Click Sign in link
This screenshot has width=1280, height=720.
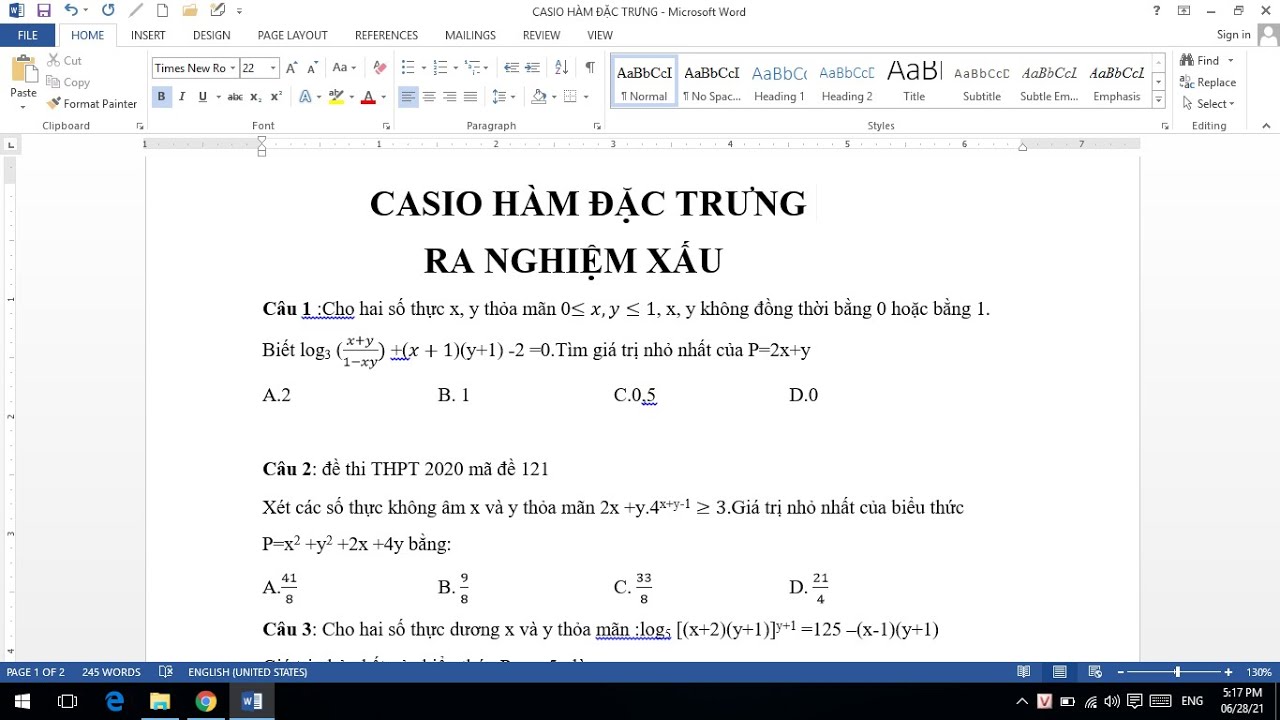click(1233, 35)
